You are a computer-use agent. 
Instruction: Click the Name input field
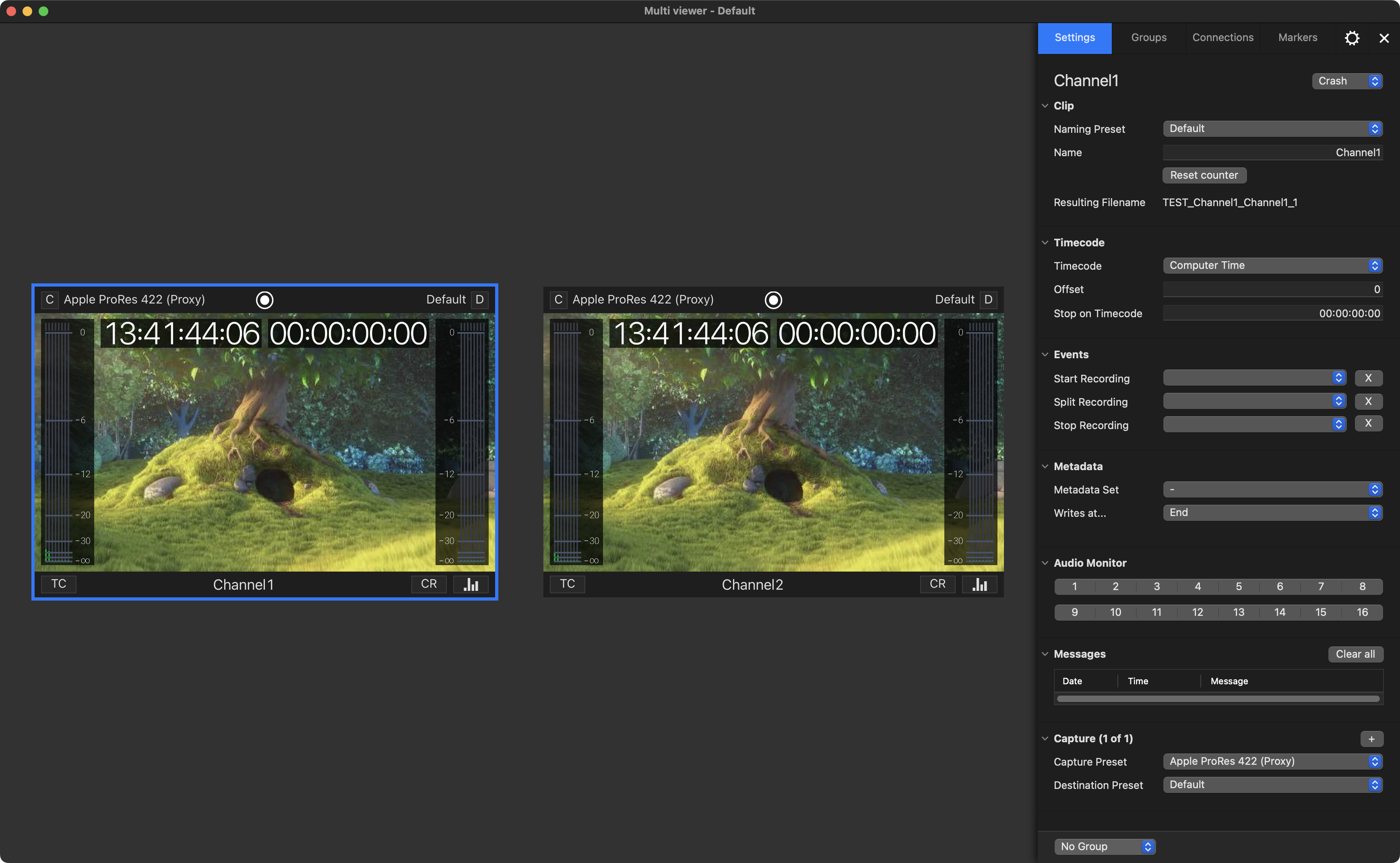pos(1273,153)
